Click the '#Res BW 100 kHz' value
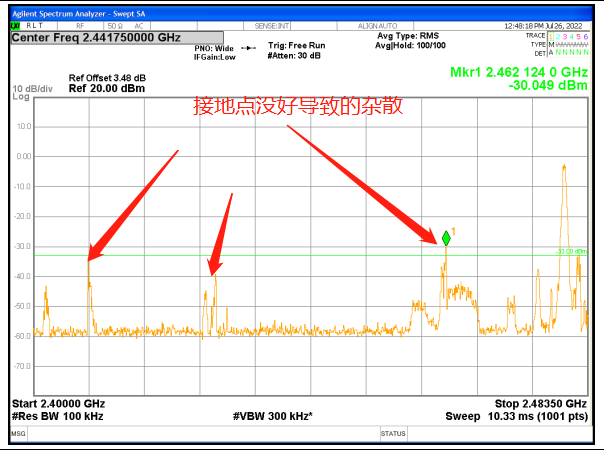 [x=57, y=416]
